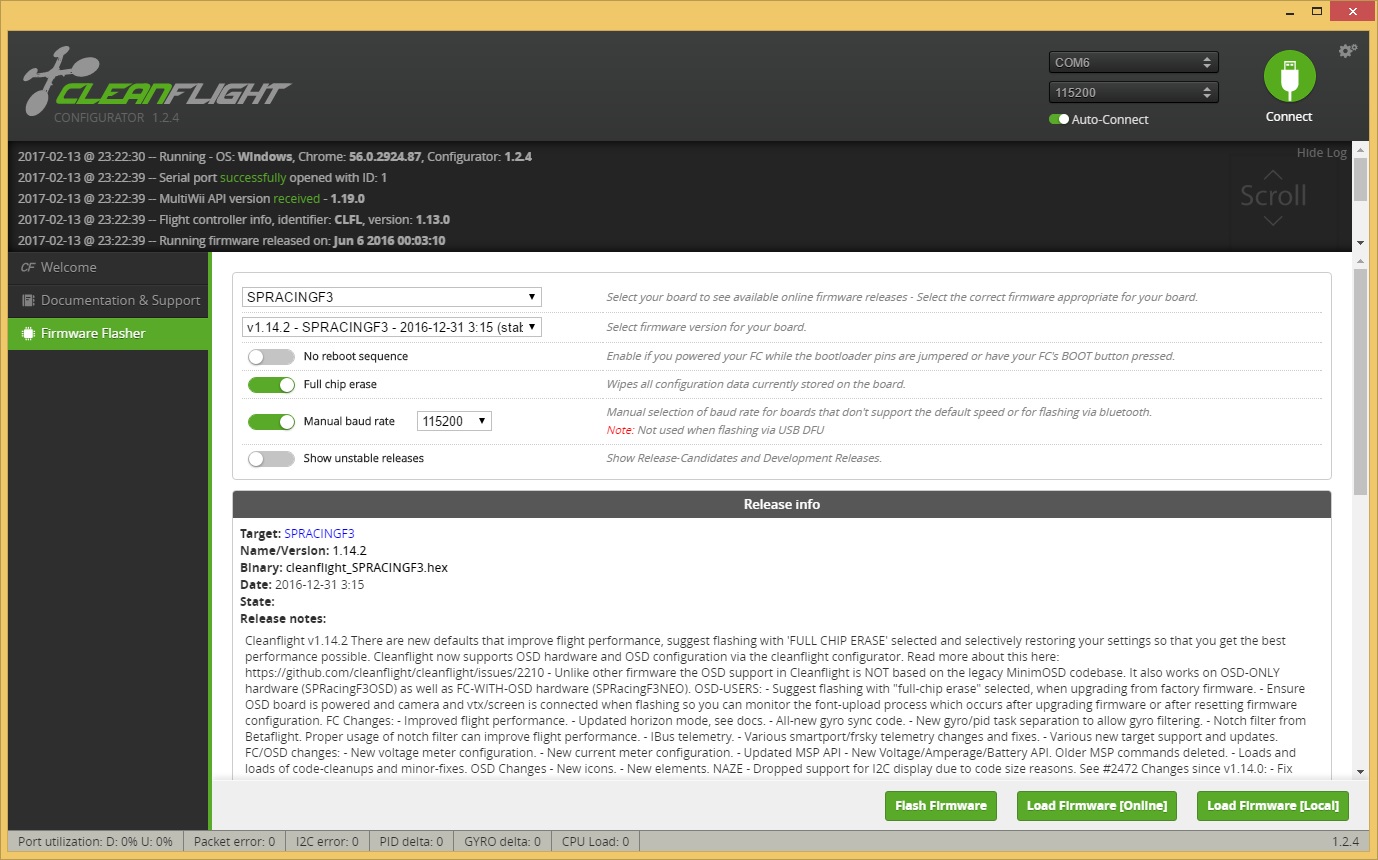Click Load Firmware [Local] button

(1273, 806)
